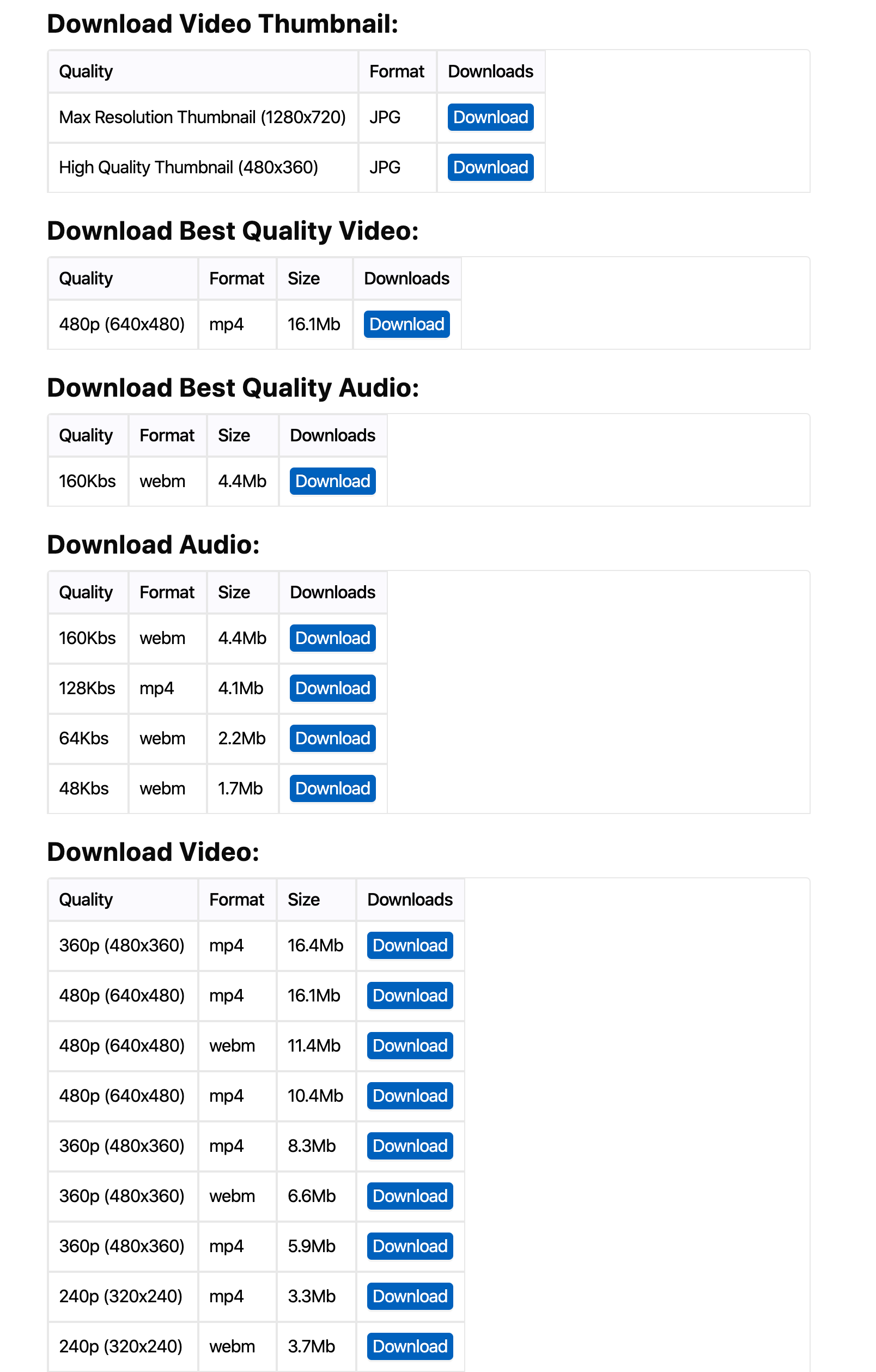
Task: Download the 64Kbs webm audio file
Action: (x=333, y=738)
